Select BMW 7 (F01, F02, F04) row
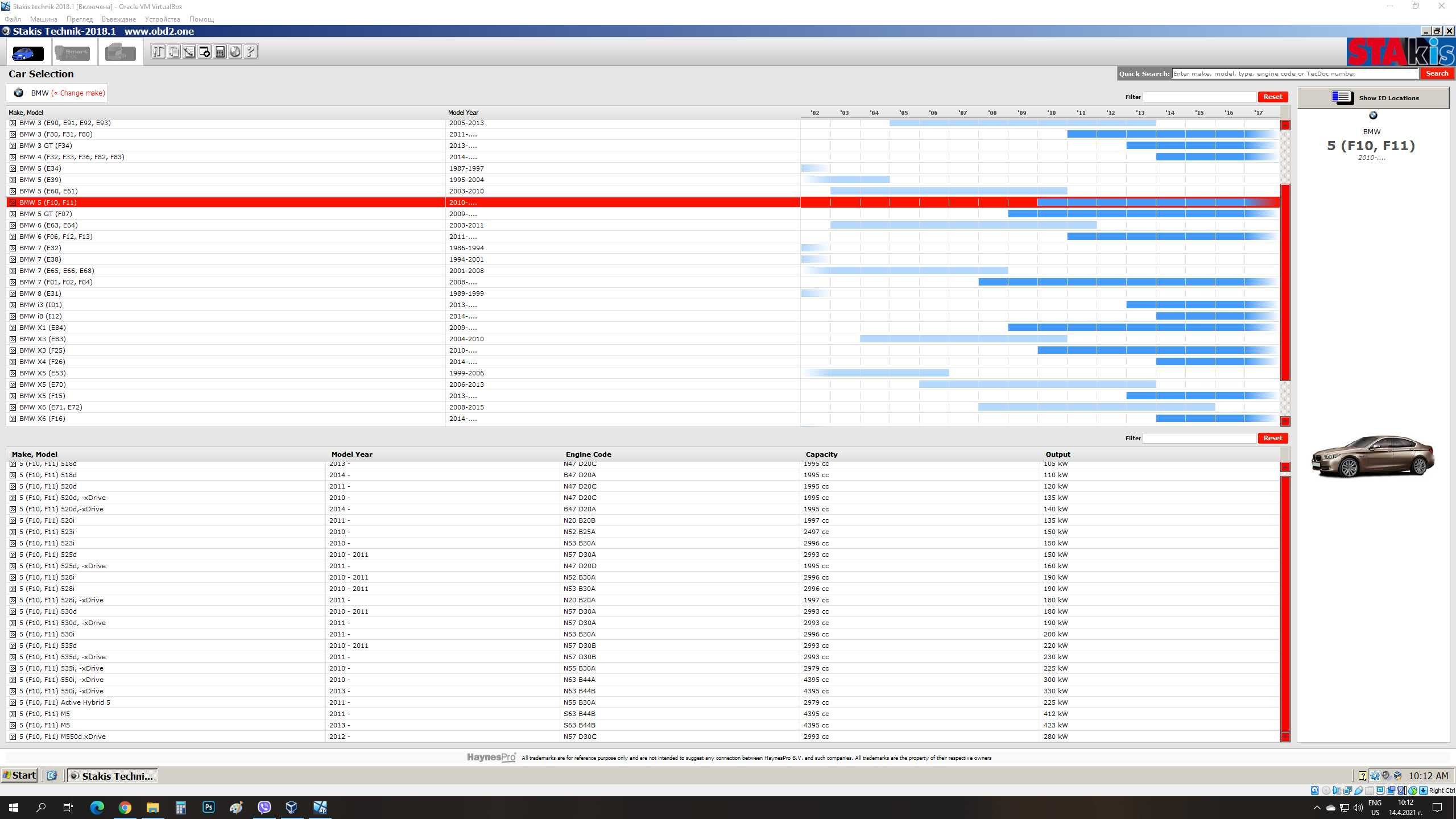The image size is (1456, 819). coord(643,282)
